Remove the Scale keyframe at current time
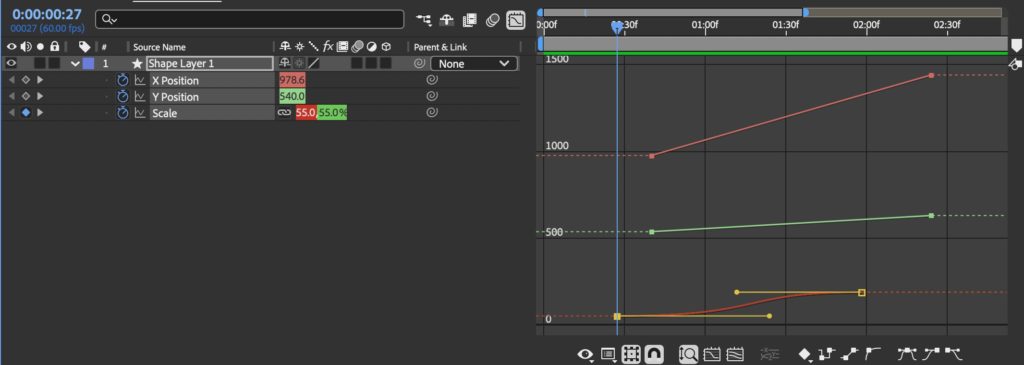 (25, 112)
